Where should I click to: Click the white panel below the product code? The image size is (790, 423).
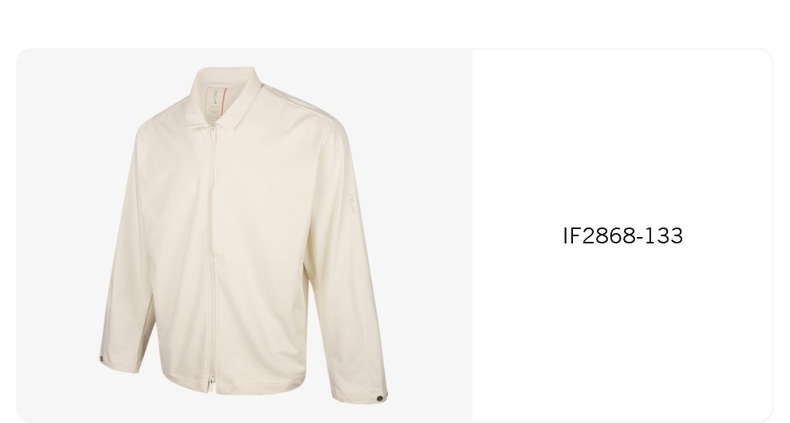click(623, 332)
